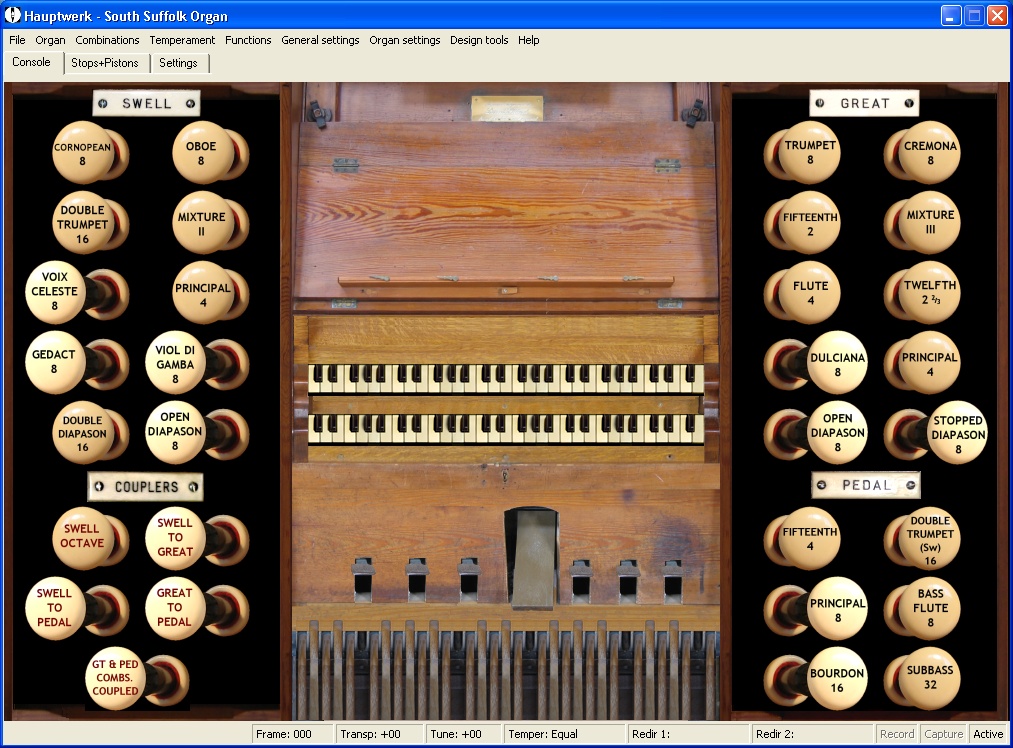This screenshot has width=1013, height=748.
Task: Click the Temper: Equal status field
Action: point(563,734)
